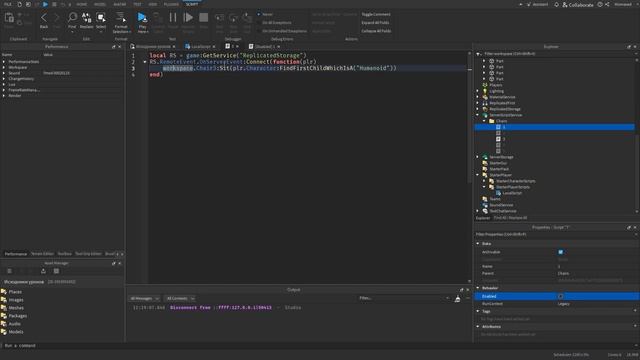Click the quick-access blue Play arrow in title bar

tap(45, 4)
